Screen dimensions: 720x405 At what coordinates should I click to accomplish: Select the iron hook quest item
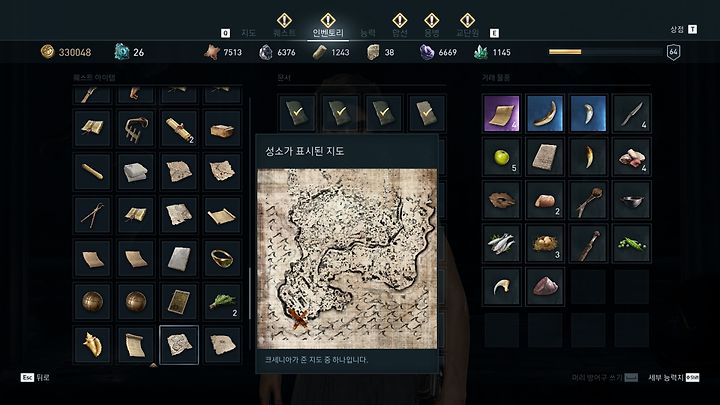pyautogui.click(x=136, y=129)
